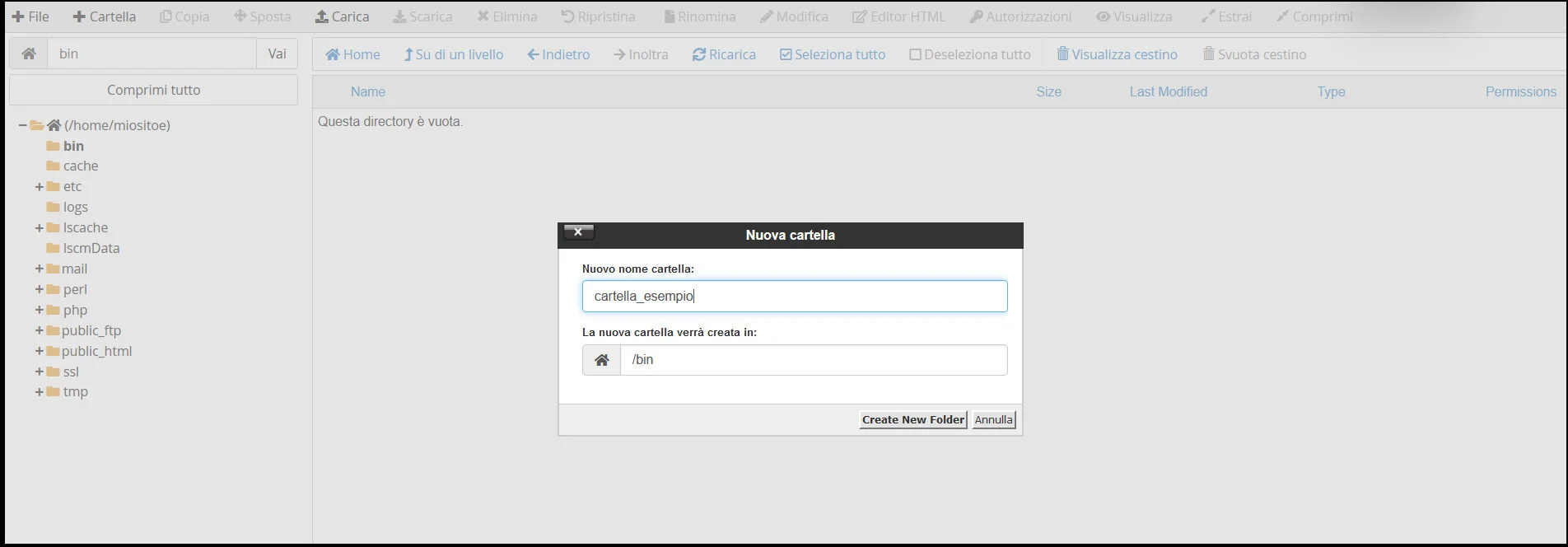Select the cache folder in tree

click(x=81, y=166)
